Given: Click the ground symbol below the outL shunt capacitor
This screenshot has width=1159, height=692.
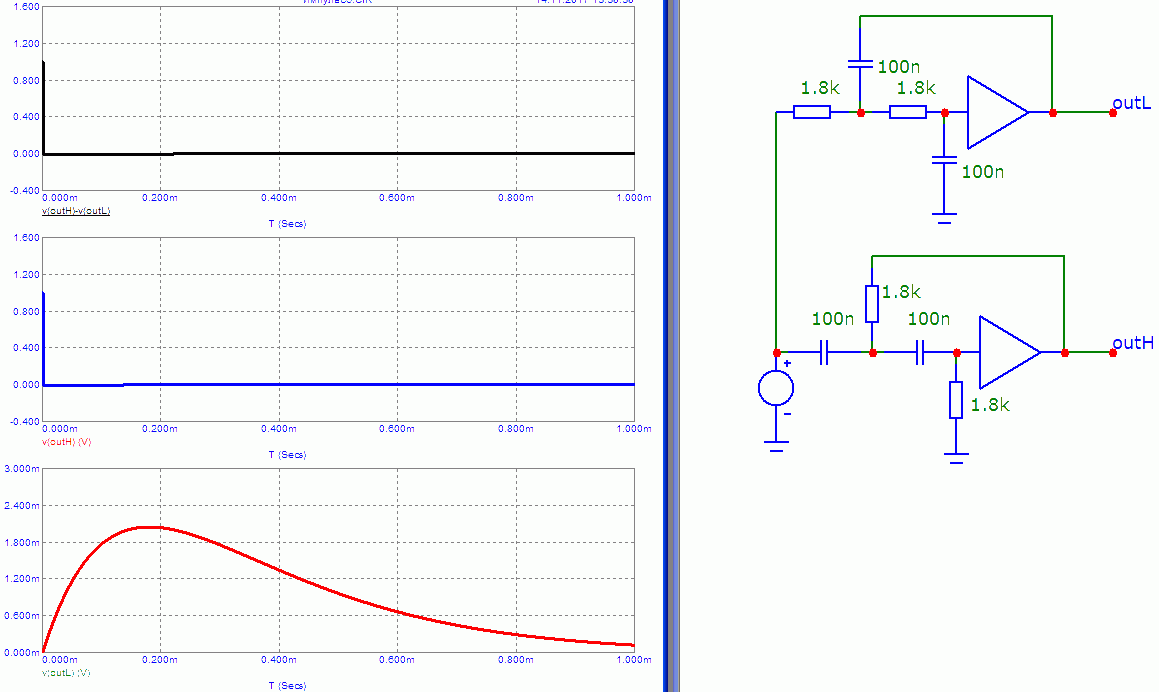Looking at the screenshot, I should coord(944,217).
